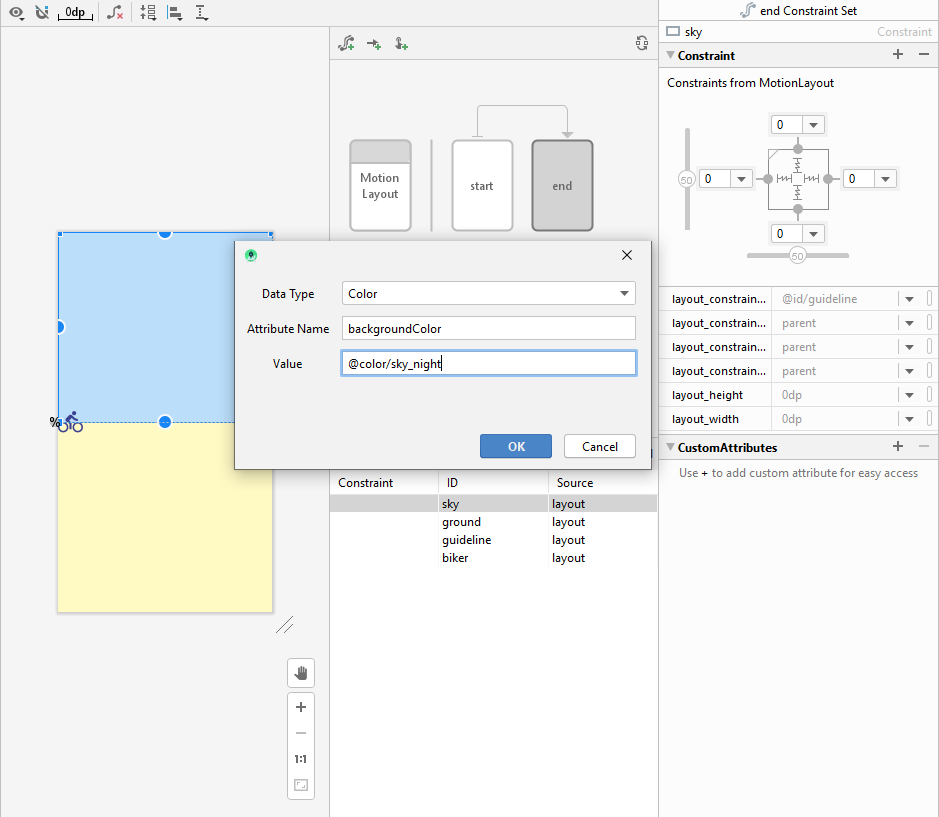Image resolution: width=939 pixels, height=817 pixels.
Task: Toggle autoconnect to parent magnet
Action: [41, 13]
